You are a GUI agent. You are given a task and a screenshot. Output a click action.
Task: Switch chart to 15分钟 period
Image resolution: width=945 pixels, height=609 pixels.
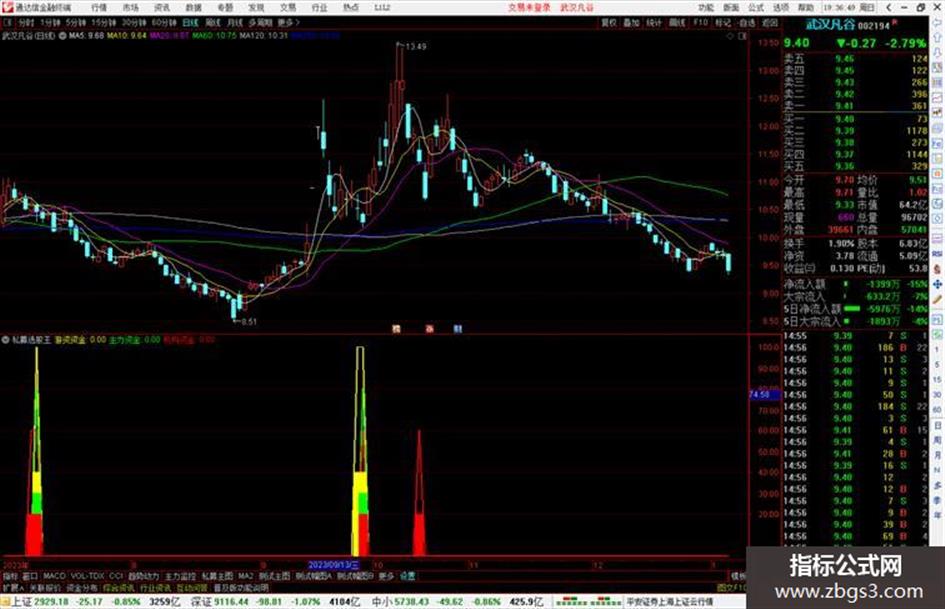[104, 22]
